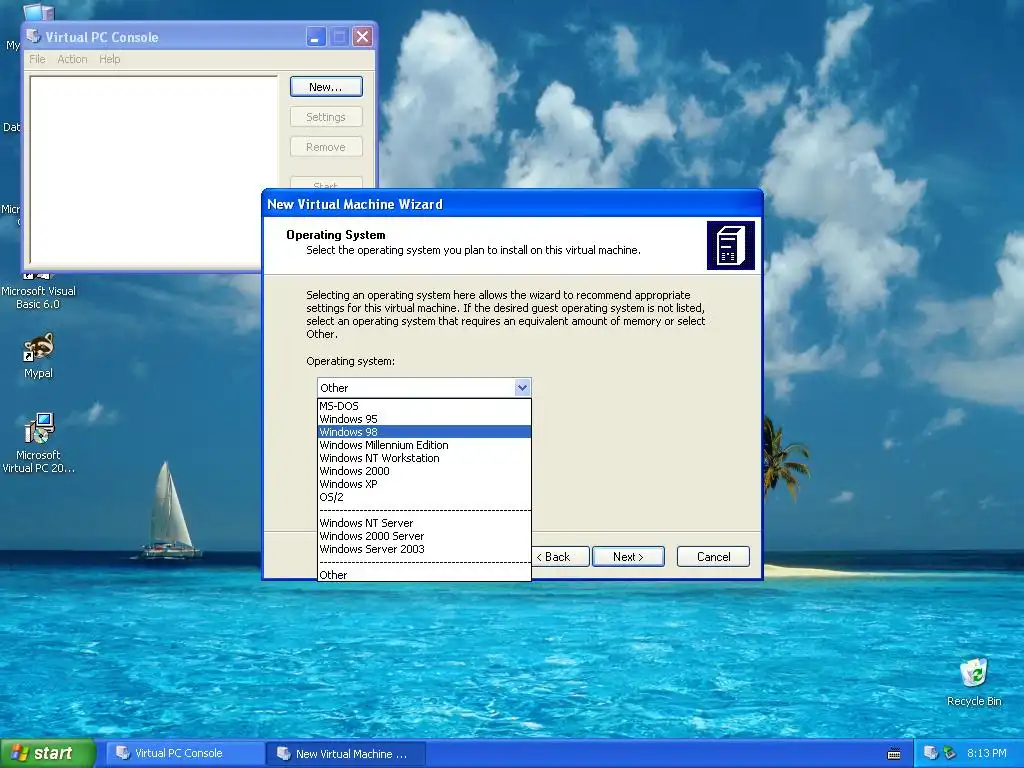
Task: Click the keyboard icon in taskbar
Action: point(894,754)
